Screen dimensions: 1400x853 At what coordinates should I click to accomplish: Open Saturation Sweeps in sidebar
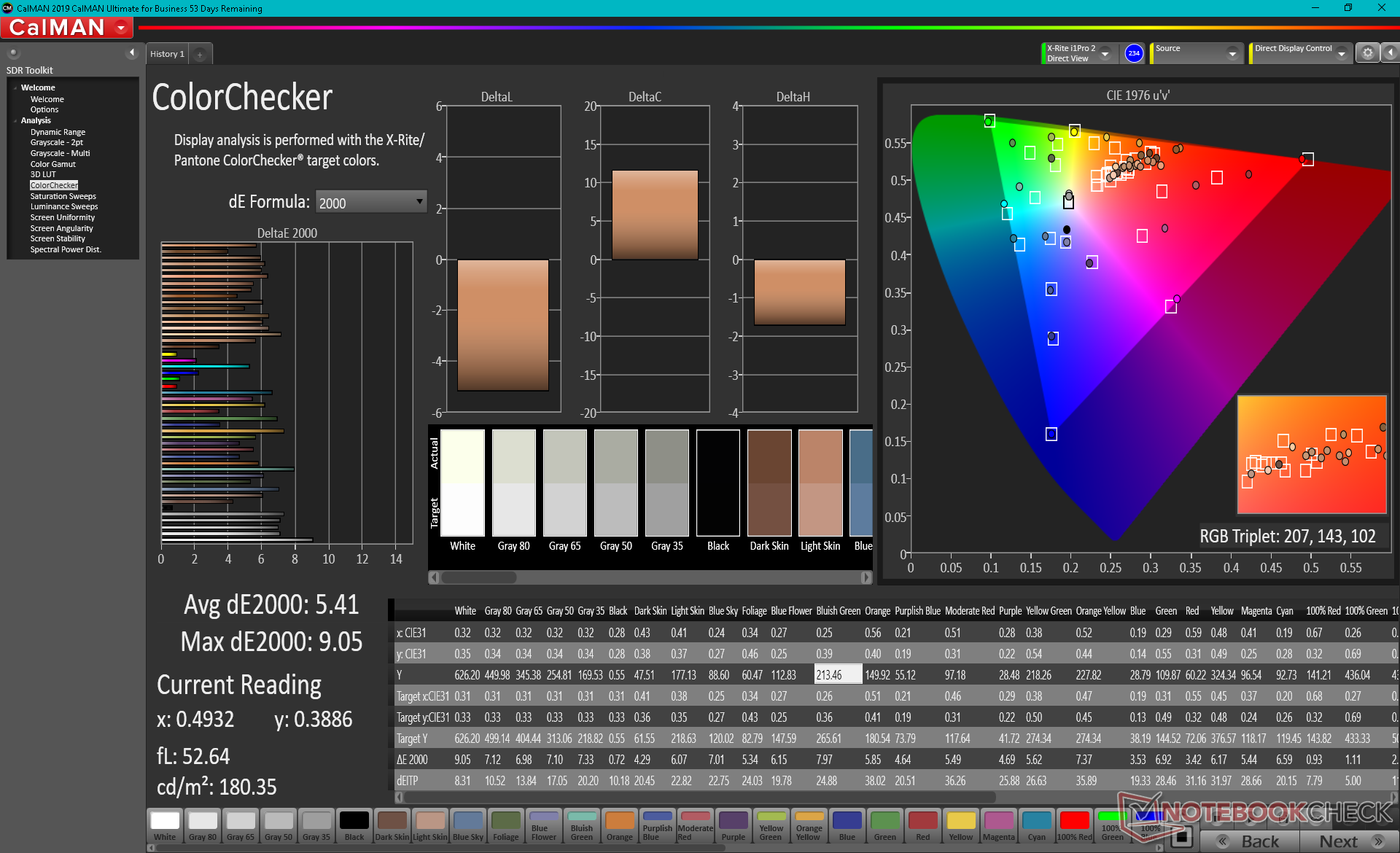tap(63, 196)
